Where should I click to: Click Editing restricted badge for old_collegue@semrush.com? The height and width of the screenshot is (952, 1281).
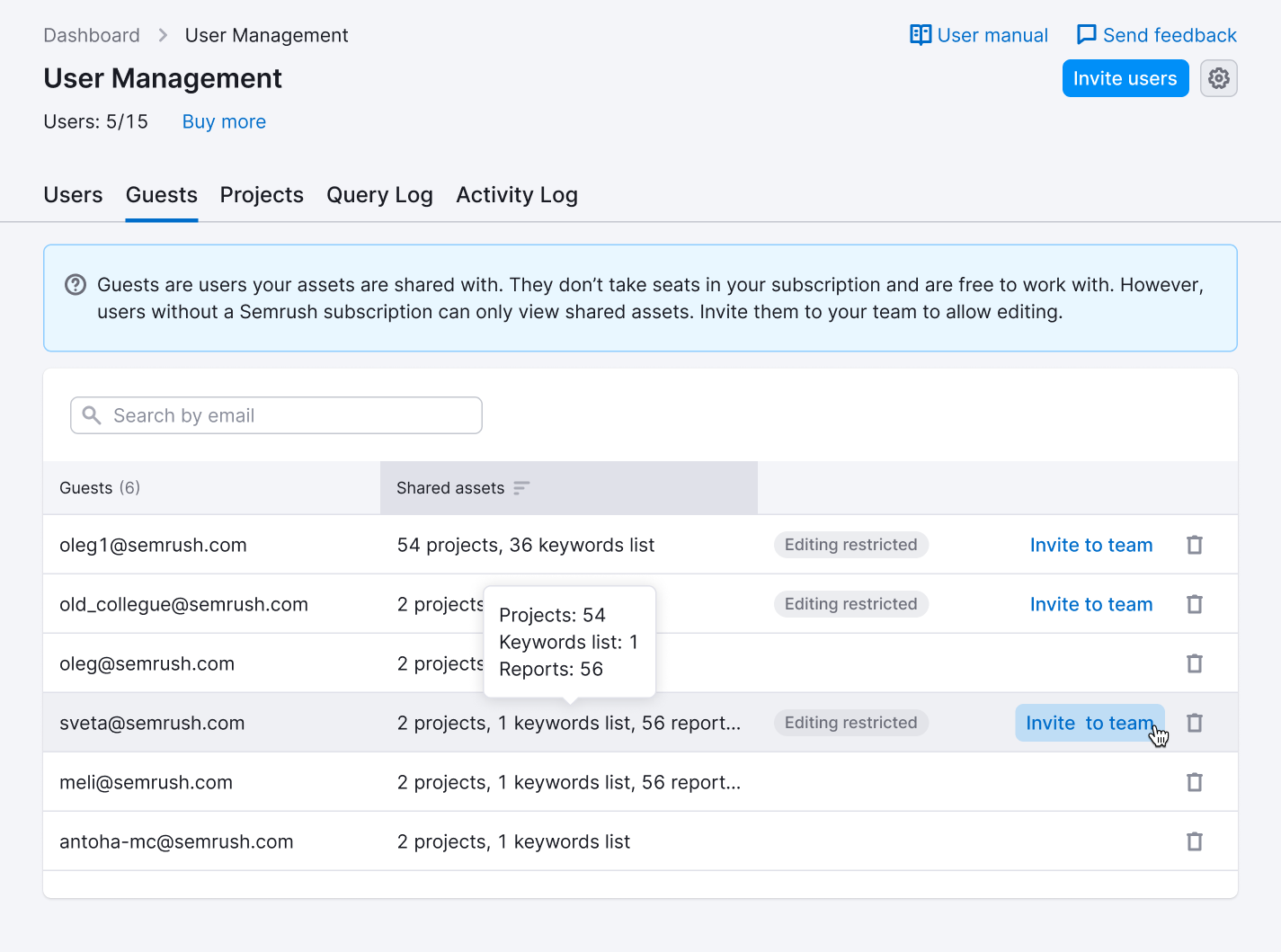[x=850, y=604]
